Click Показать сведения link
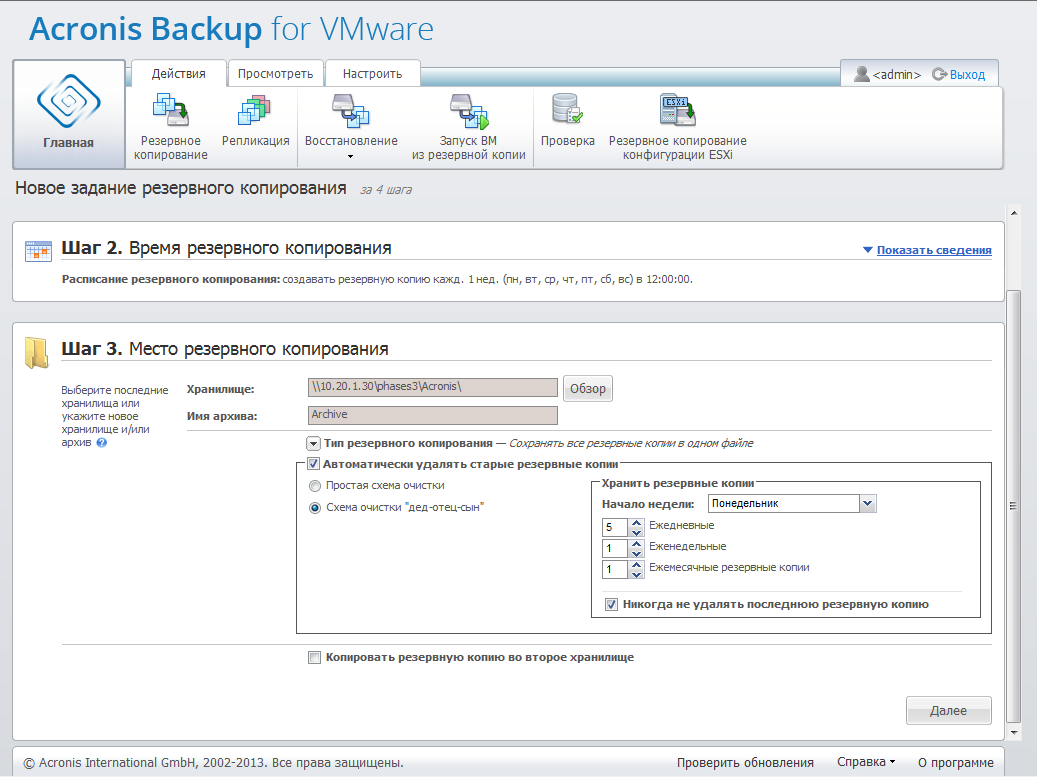 [x=934, y=250]
